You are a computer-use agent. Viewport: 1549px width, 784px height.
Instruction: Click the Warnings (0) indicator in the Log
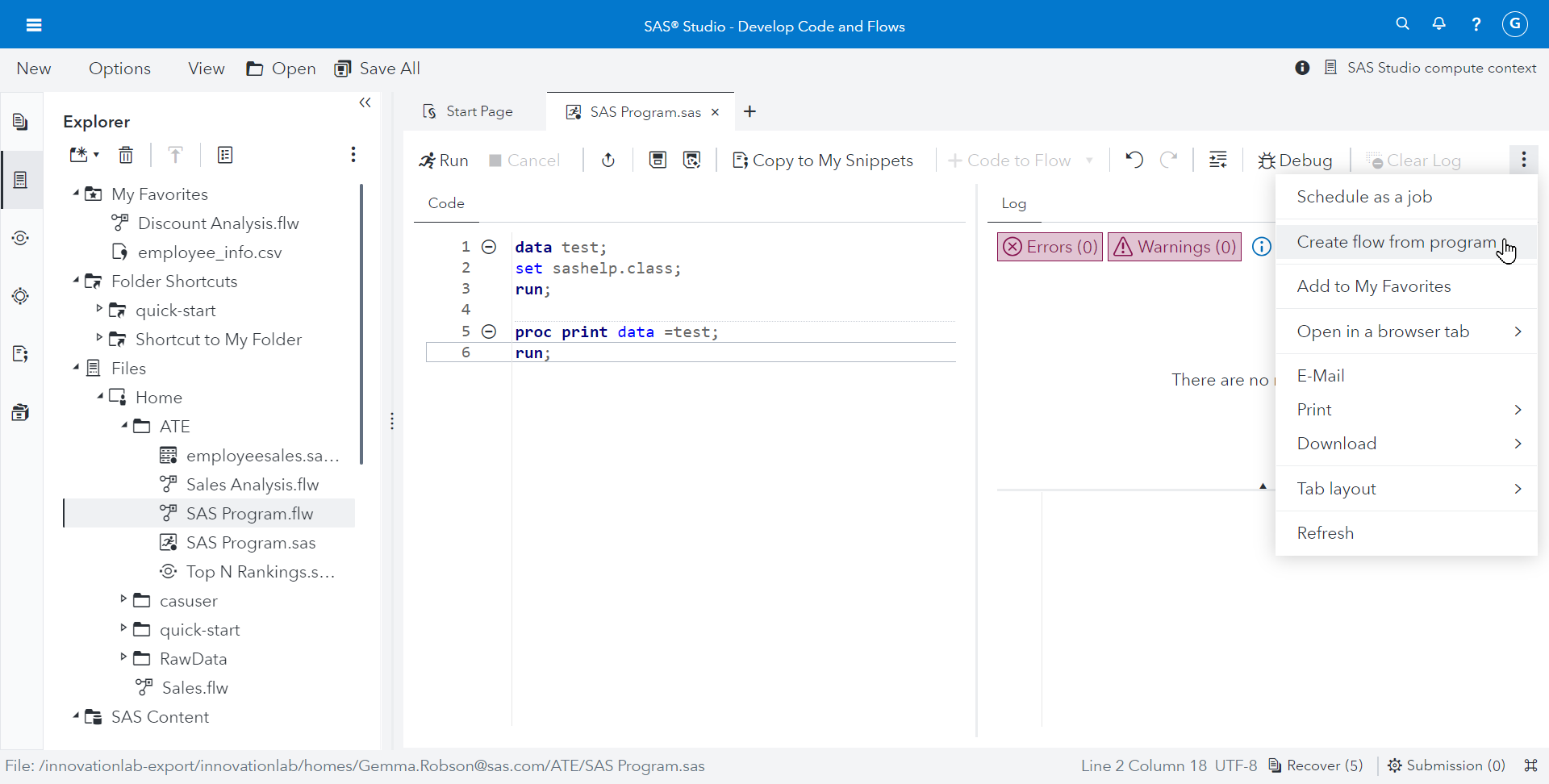click(1174, 246)
